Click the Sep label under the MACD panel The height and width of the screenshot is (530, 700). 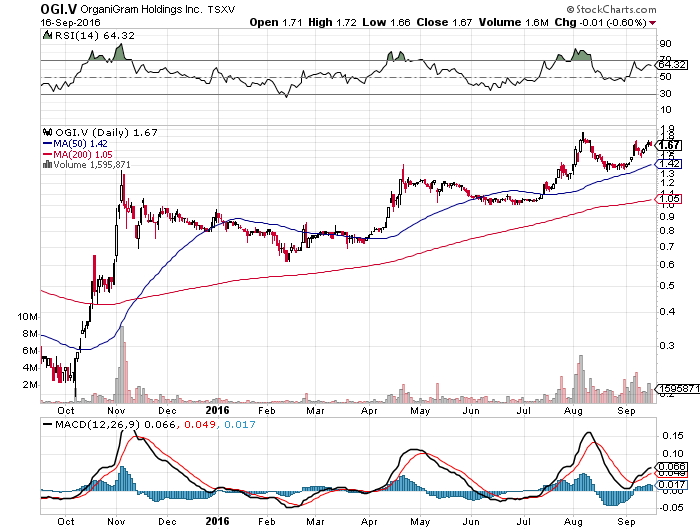click(x=626, y=522)
